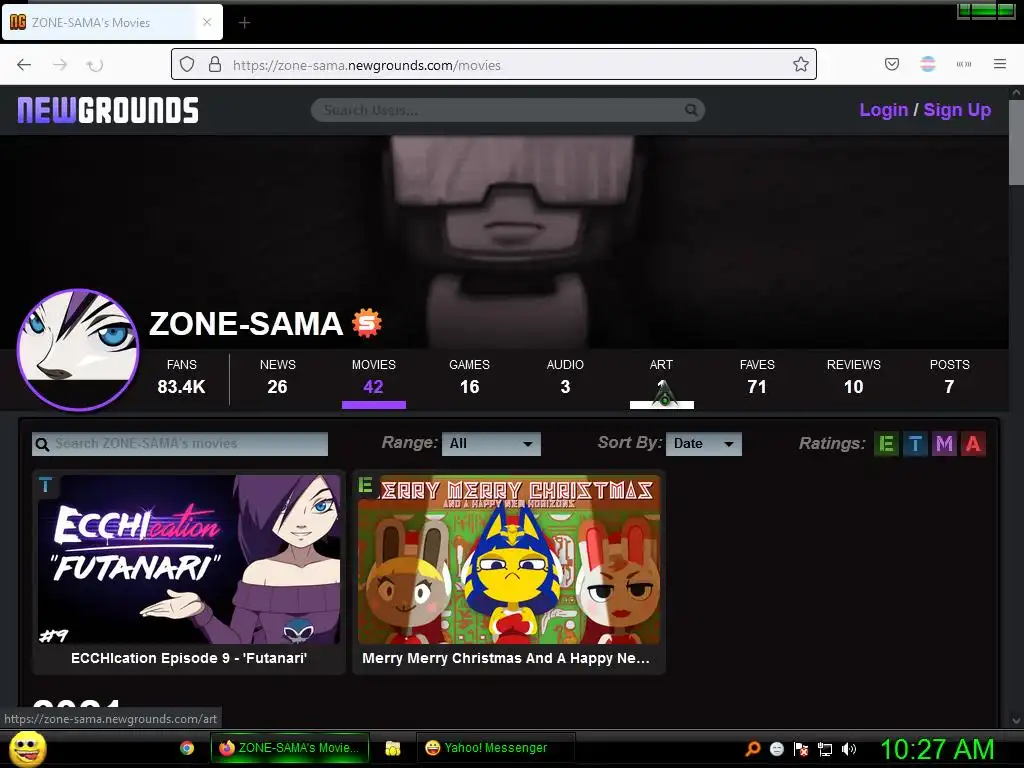Click the padlock site security icon
Viewport: 1024px width, 768px height.
click(215, 64)
